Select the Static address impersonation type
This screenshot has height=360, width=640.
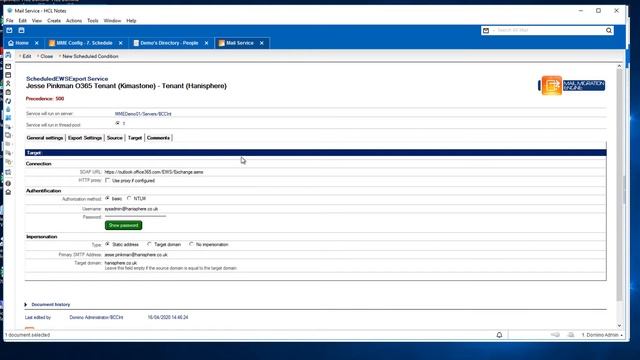tap(107, 244)
